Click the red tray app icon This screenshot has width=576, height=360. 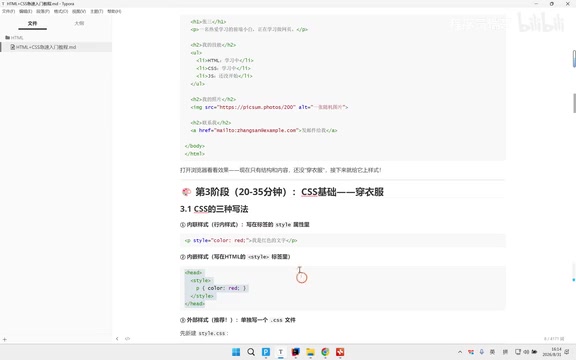(x=471, y=352)
